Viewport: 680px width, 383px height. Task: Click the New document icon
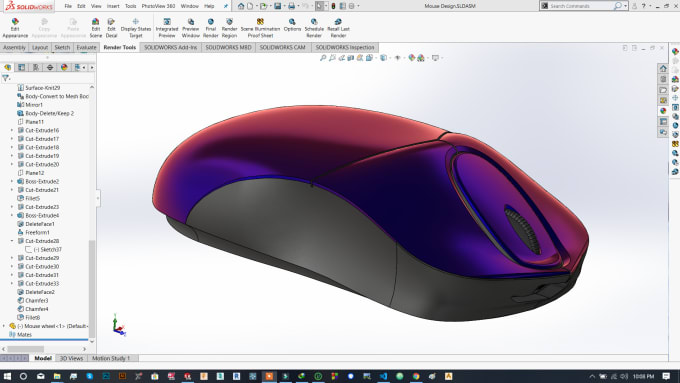point(250,6)
